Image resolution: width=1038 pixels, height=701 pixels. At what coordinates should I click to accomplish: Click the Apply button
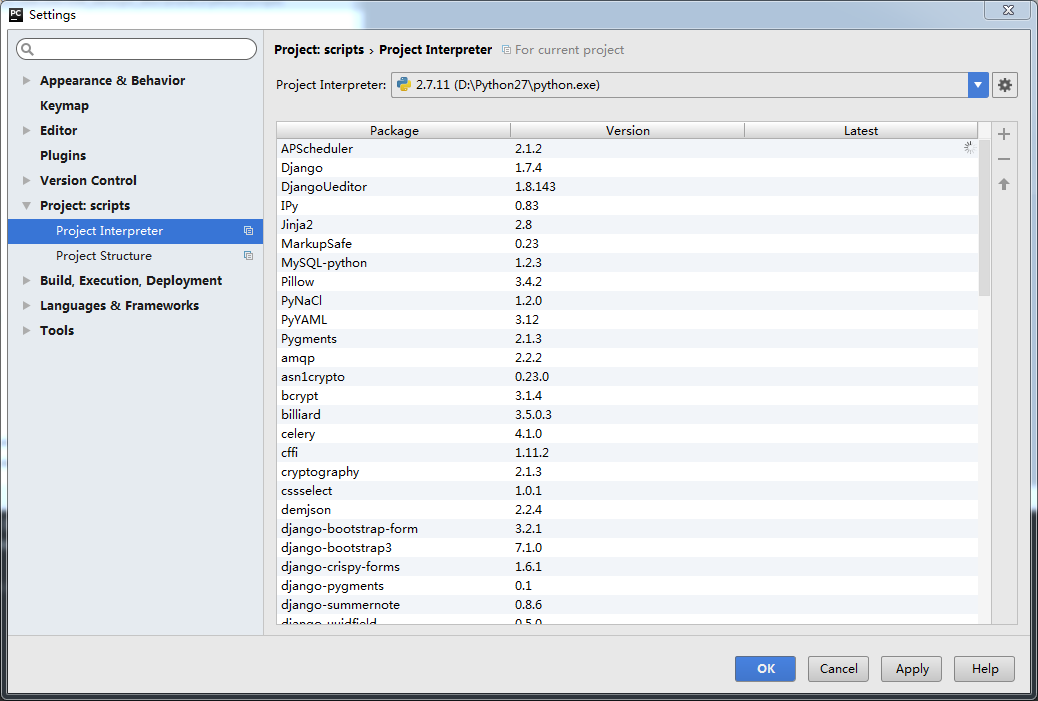pos(912,669)
